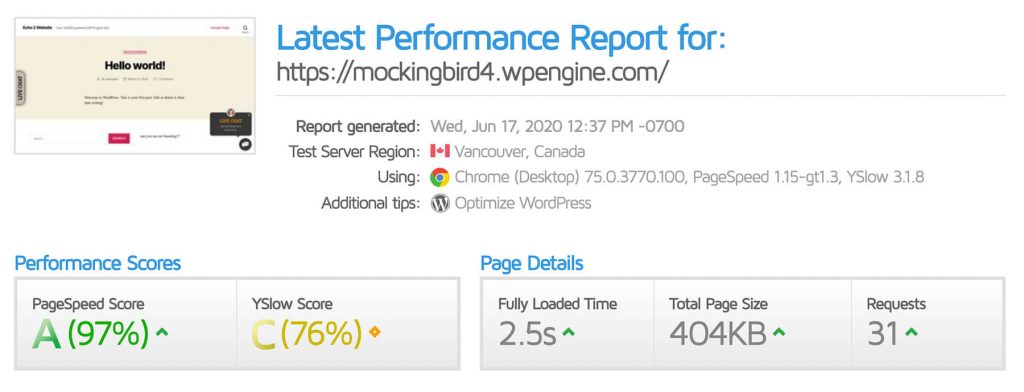
Task: Click the green arrow next to 404KB
Action: (778, 332)
